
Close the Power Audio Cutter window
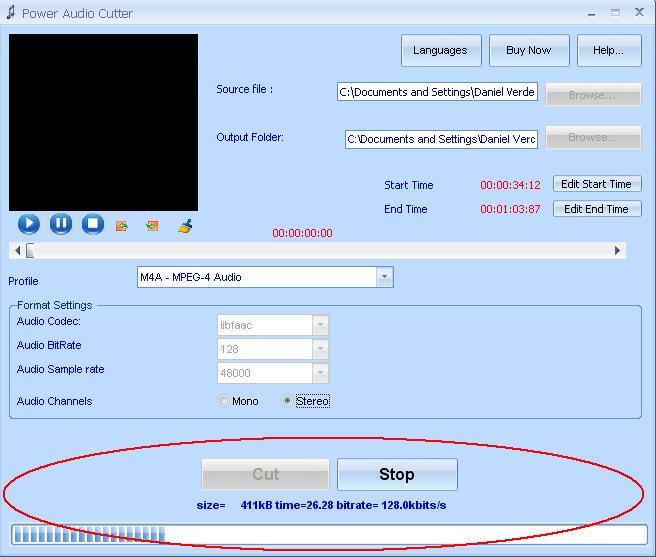[639, 13]
